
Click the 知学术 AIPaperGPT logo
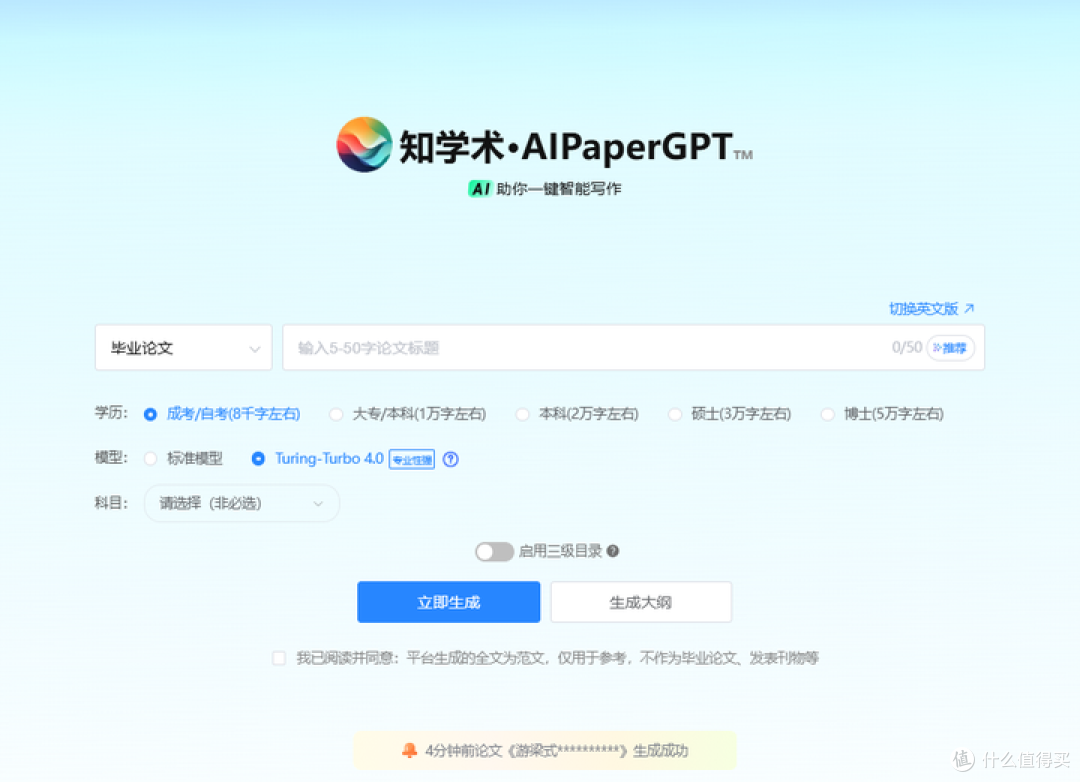[544, 145]
